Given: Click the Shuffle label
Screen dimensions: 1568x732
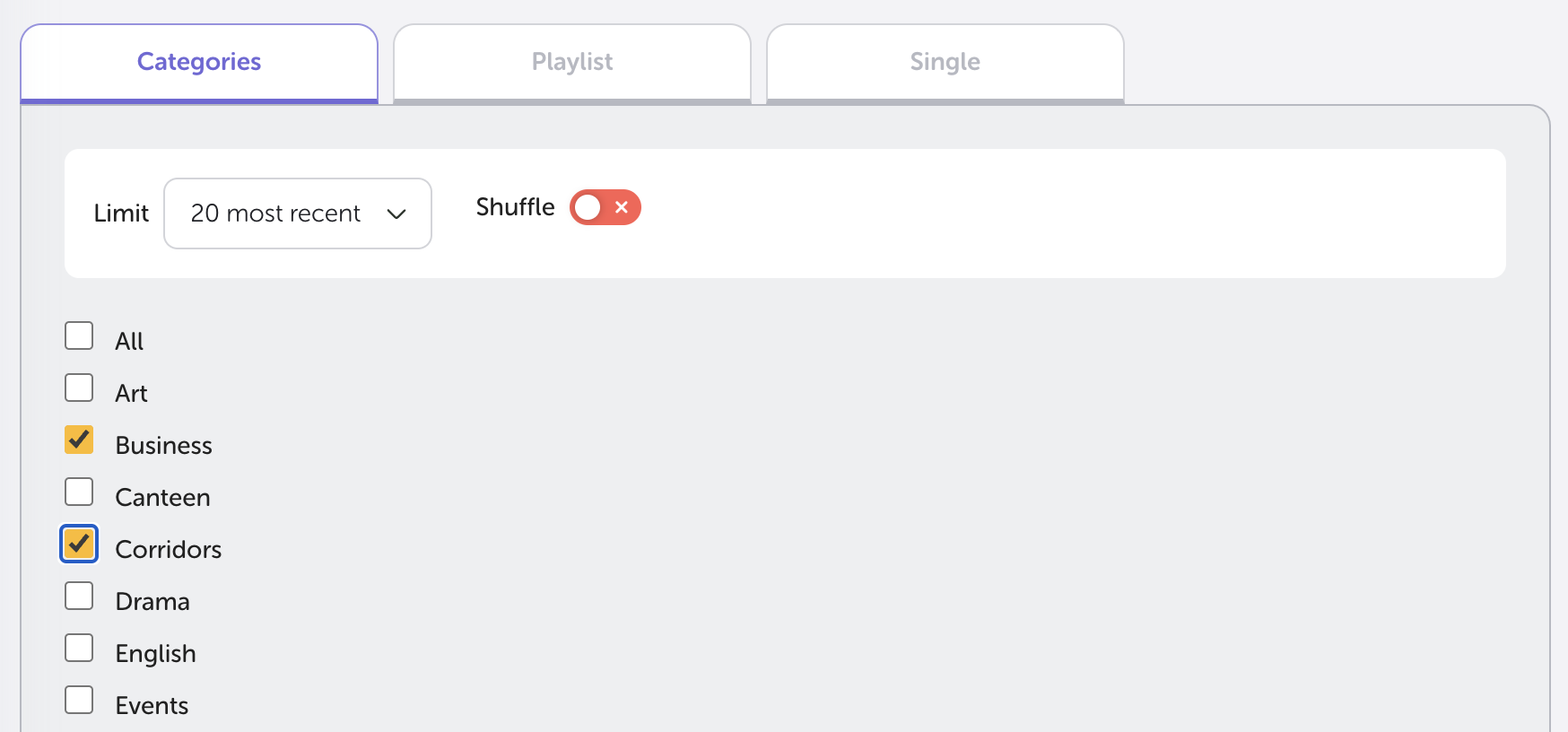Looking at the screenshot, I should click(515, 207).
